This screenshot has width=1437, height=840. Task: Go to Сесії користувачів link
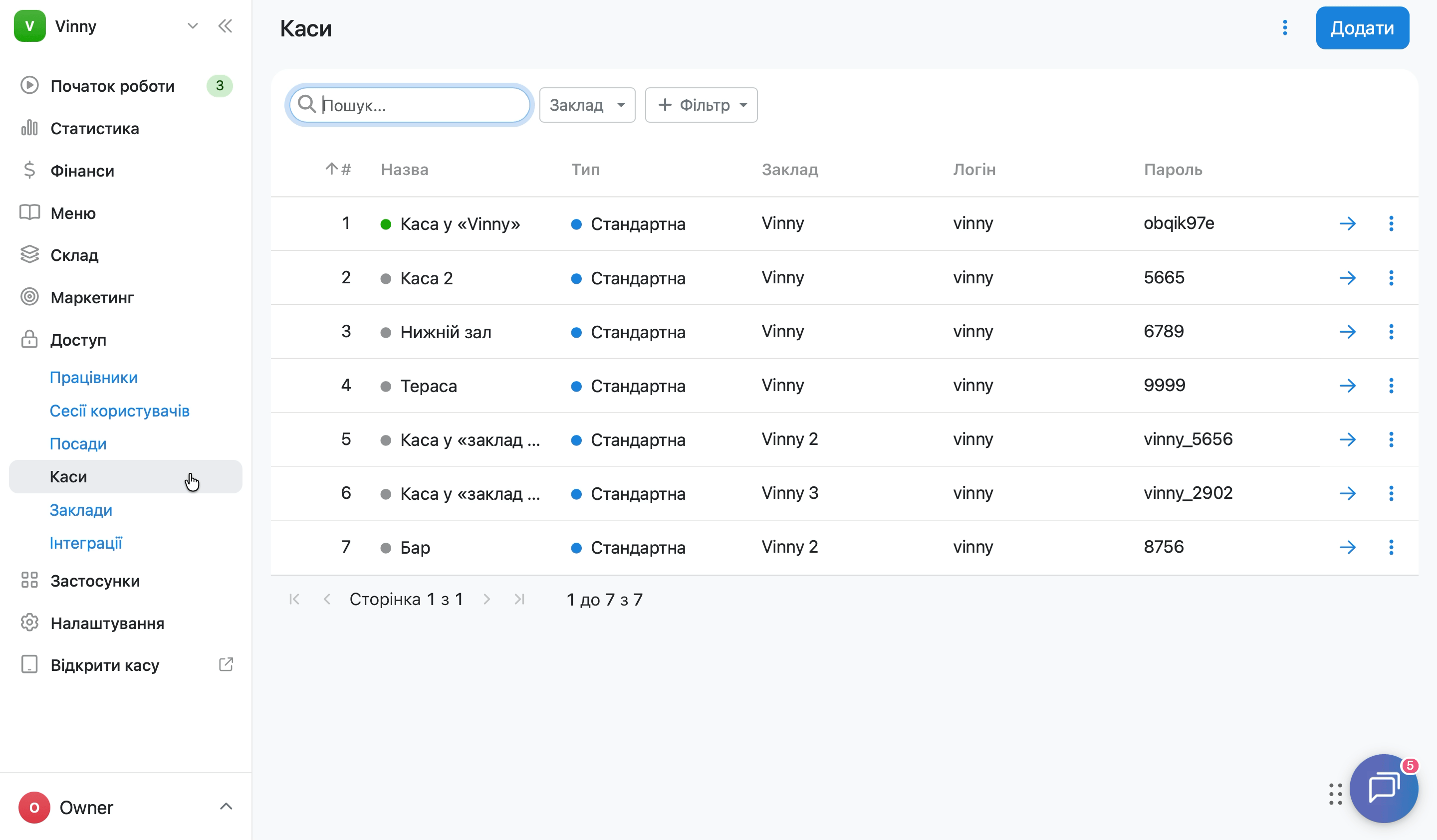point(119,411)
